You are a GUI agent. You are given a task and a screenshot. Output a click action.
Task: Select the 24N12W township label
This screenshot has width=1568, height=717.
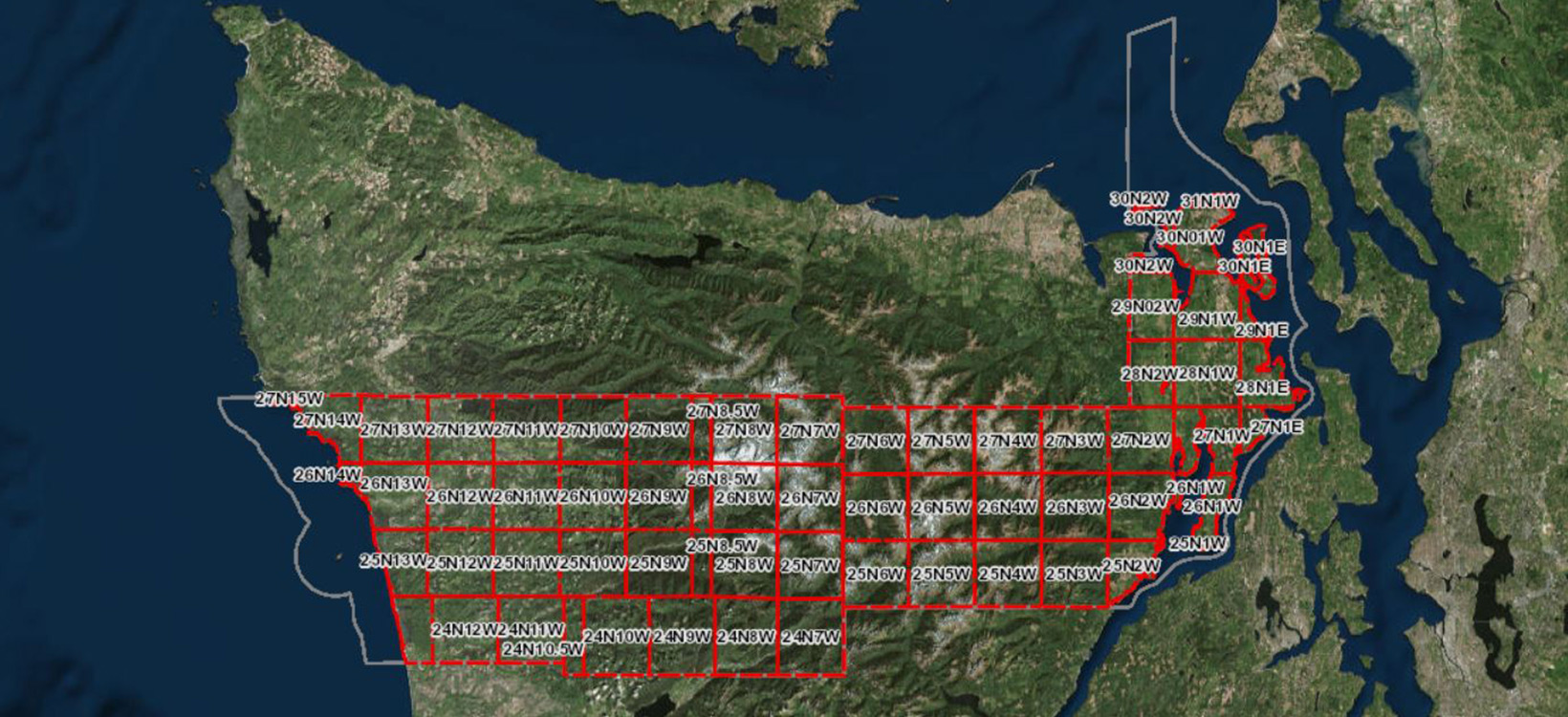point(464,630)
